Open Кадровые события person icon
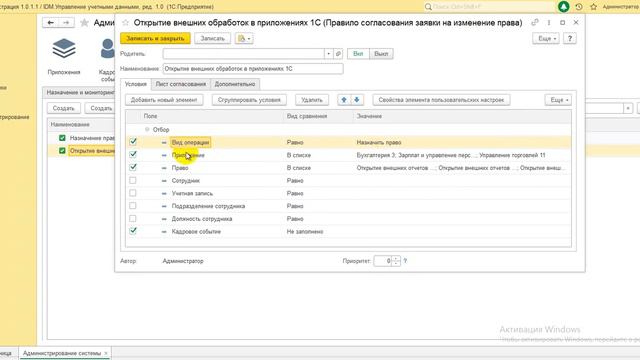 pyautogui.click(x=107, y=49)
